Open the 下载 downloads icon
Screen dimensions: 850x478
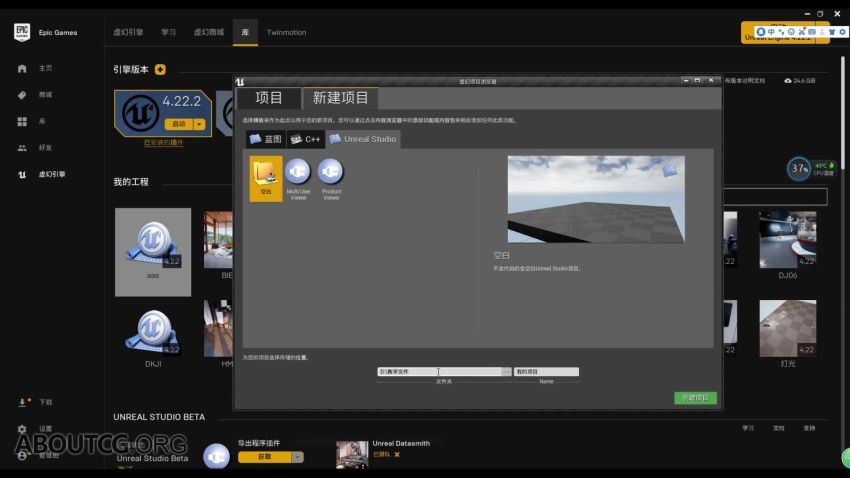point(23,402)
